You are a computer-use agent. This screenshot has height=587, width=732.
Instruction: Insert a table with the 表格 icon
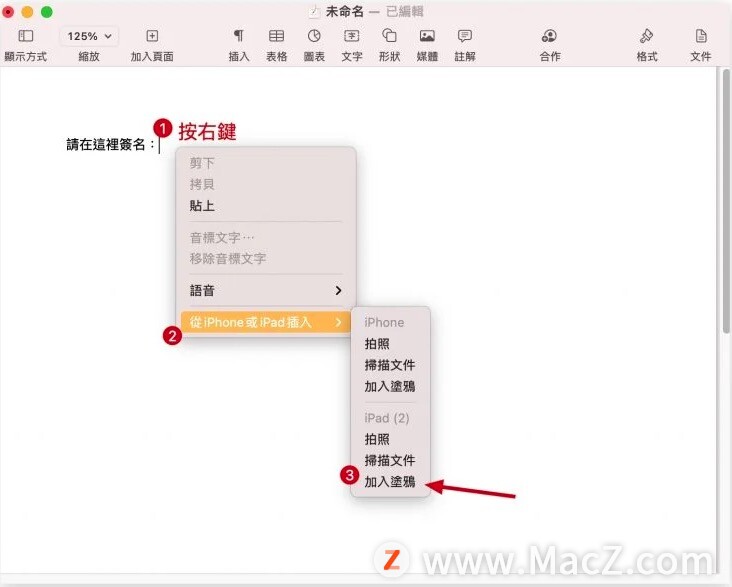click(x=276, y=36)
